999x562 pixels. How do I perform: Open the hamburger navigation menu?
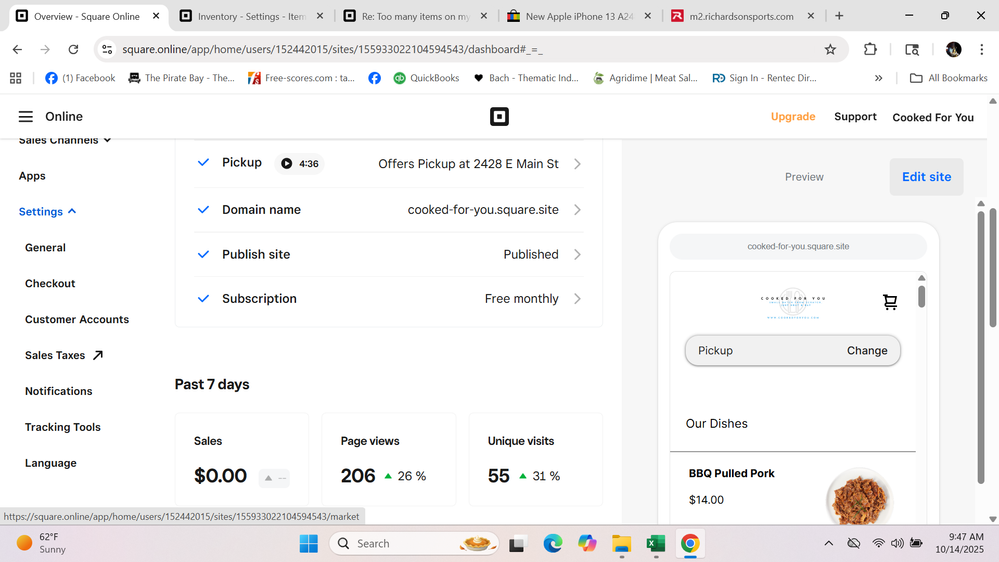click(x=26, y=117)
